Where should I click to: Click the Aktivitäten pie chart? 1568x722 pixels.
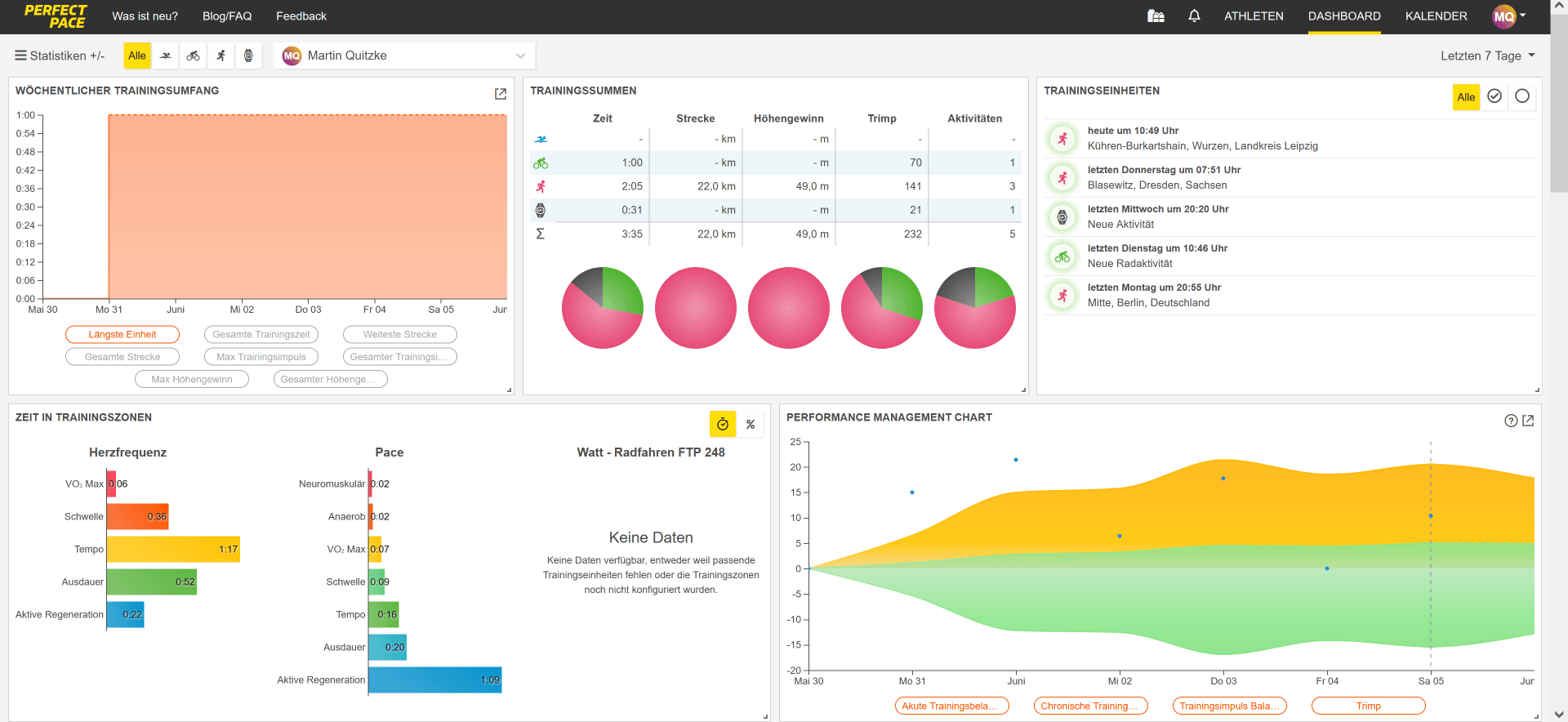[x=975, y=308]
